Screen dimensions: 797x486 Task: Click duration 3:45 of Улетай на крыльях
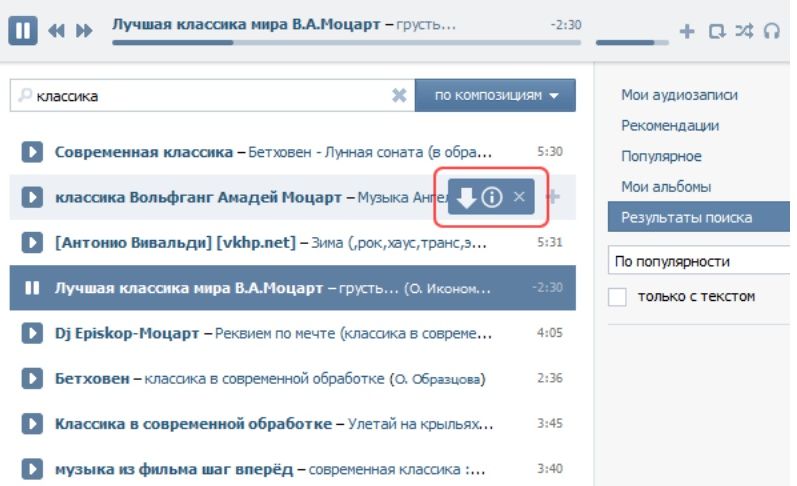550,423
